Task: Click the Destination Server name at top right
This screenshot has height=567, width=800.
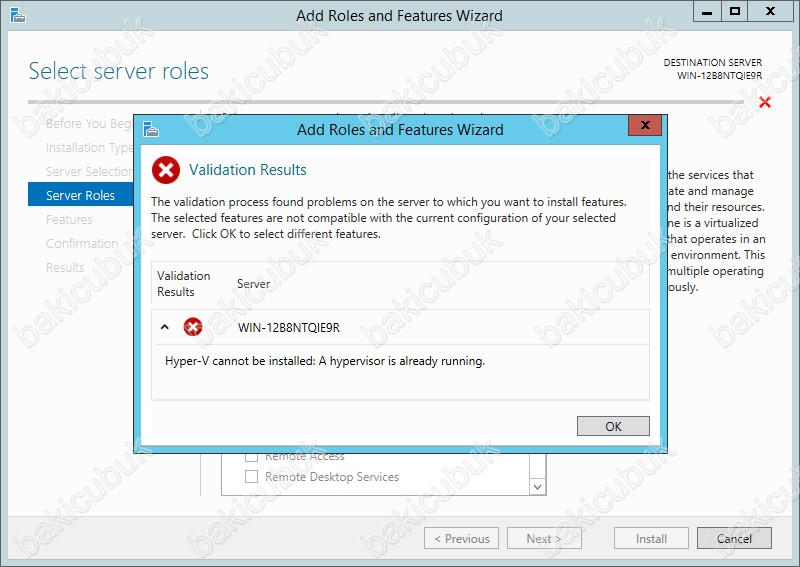Action: point(719,76)
